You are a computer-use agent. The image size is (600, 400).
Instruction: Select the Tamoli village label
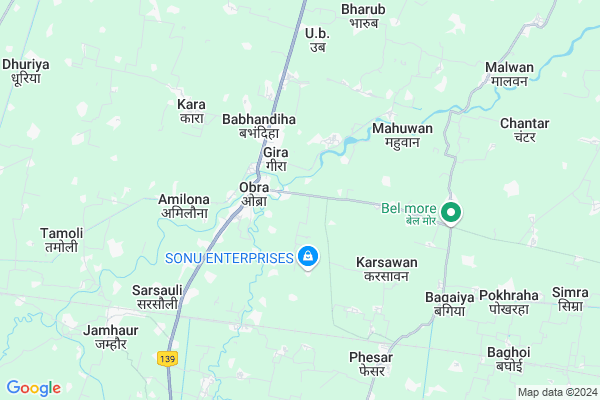(62, 240)
